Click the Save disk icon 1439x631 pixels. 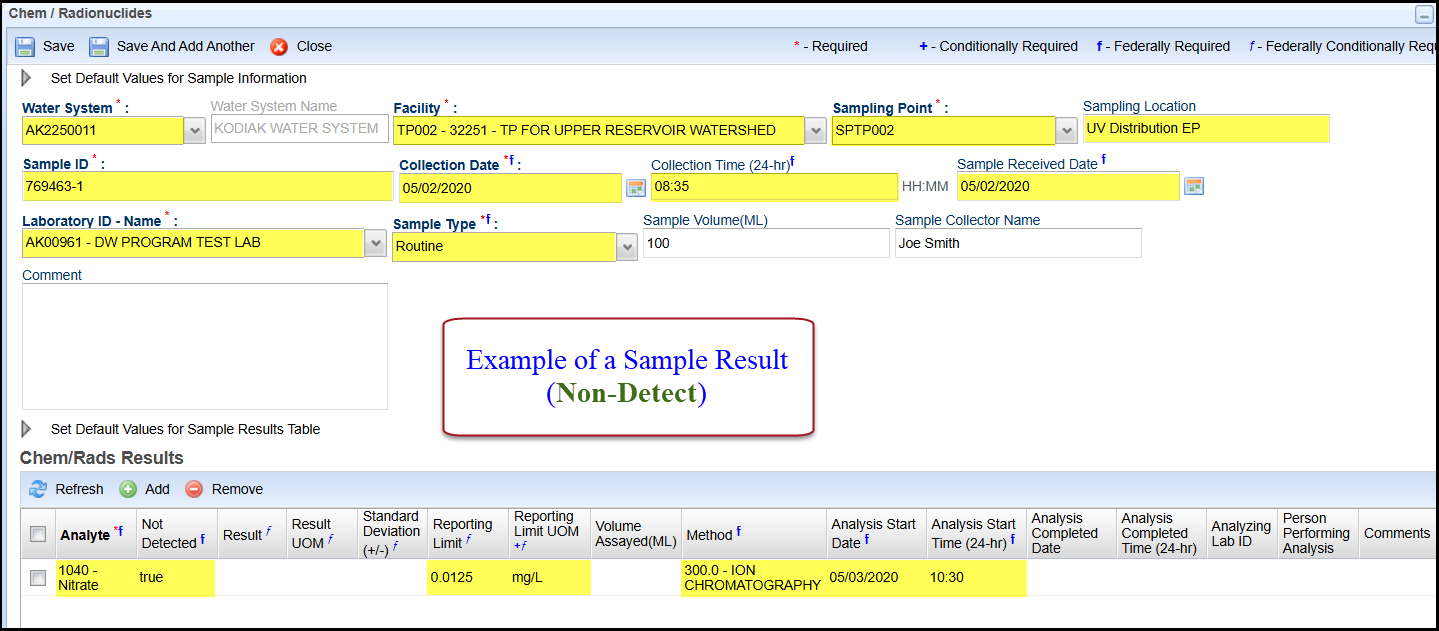[x=25, y=46]
